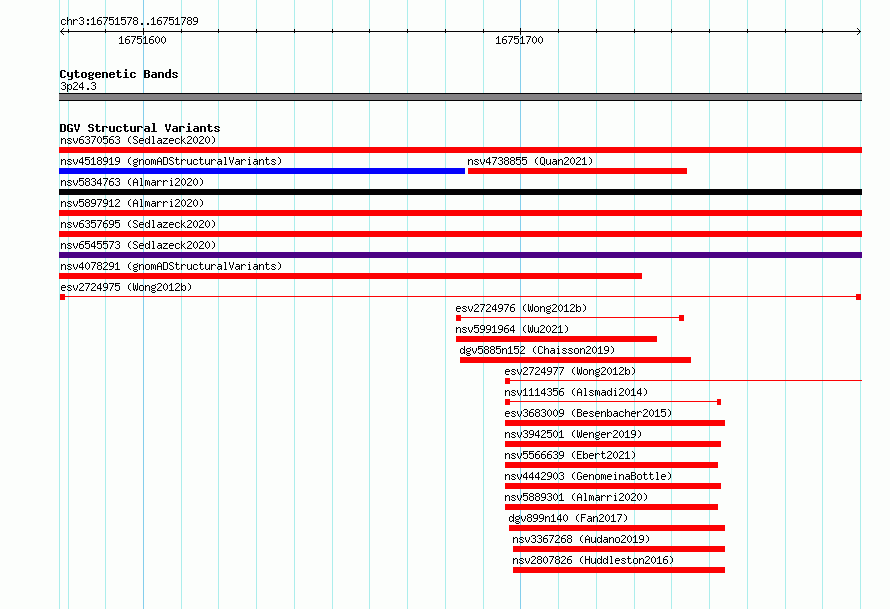The height and width of the screenshot is (609, 890).
Task: Open variant nsv3367268 (Audano2019) label
Action: coord(581,539)
